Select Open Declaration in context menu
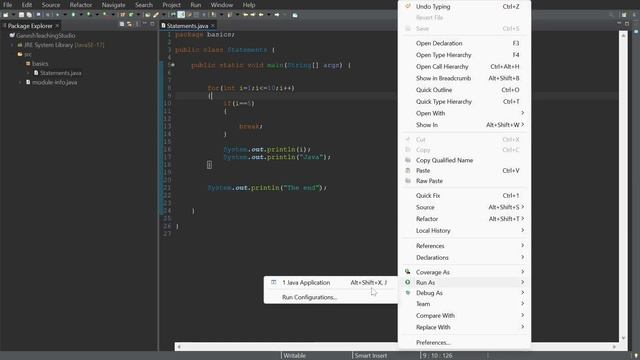This screenshot has width=640, height=360. click(464, 43)
